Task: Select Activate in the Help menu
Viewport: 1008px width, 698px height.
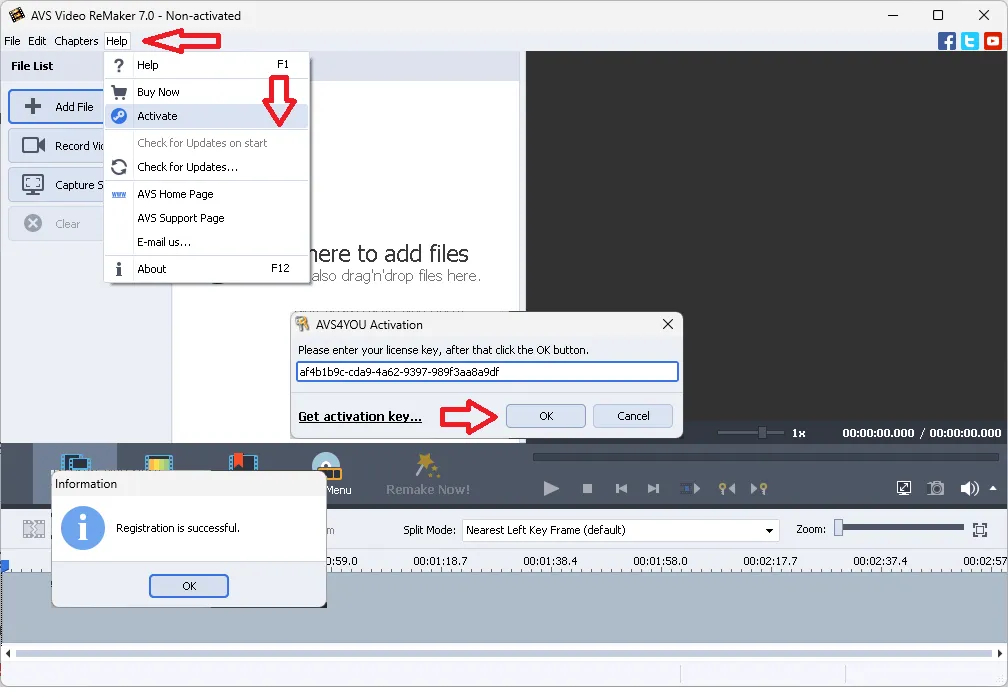Action: pos(157,116)
